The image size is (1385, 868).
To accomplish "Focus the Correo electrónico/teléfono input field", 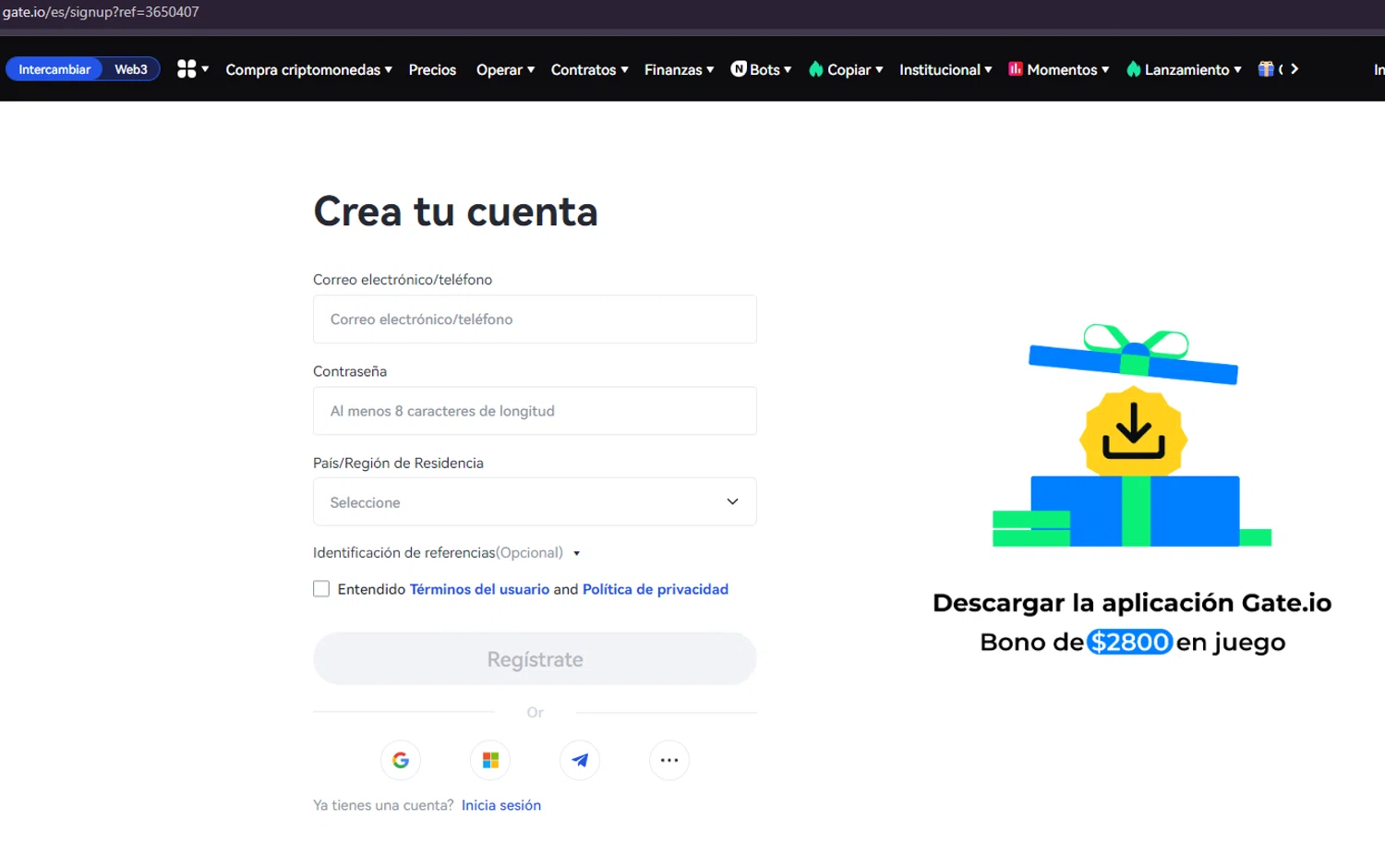I will pos(535,319).
